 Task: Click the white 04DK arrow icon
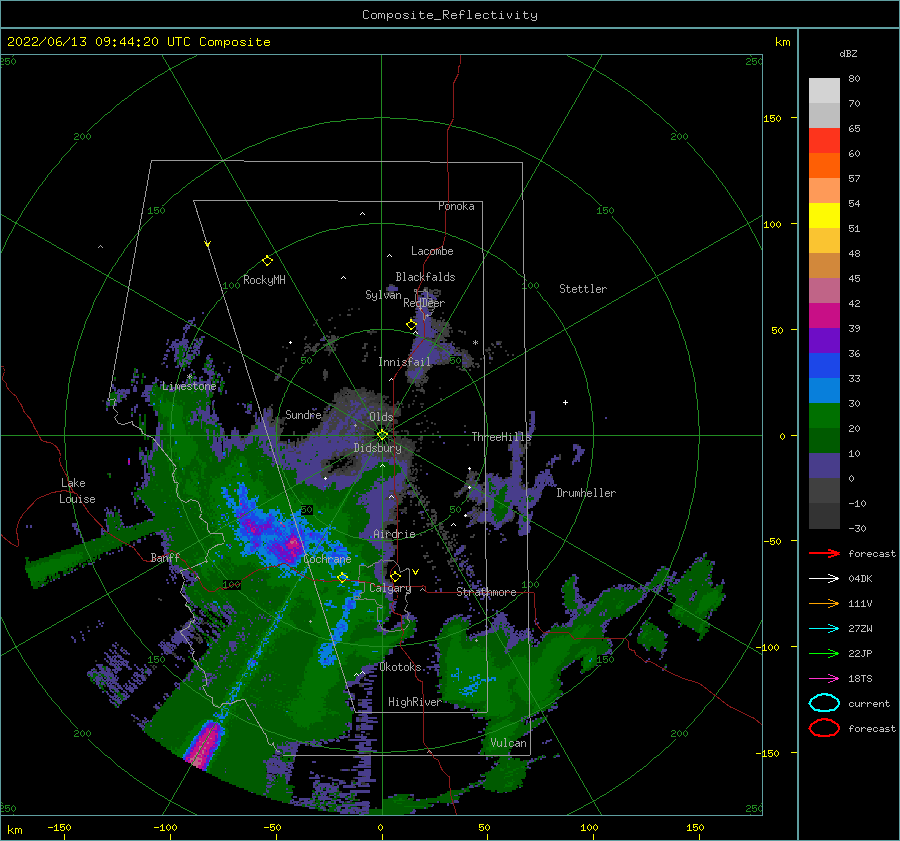point(824,579)
